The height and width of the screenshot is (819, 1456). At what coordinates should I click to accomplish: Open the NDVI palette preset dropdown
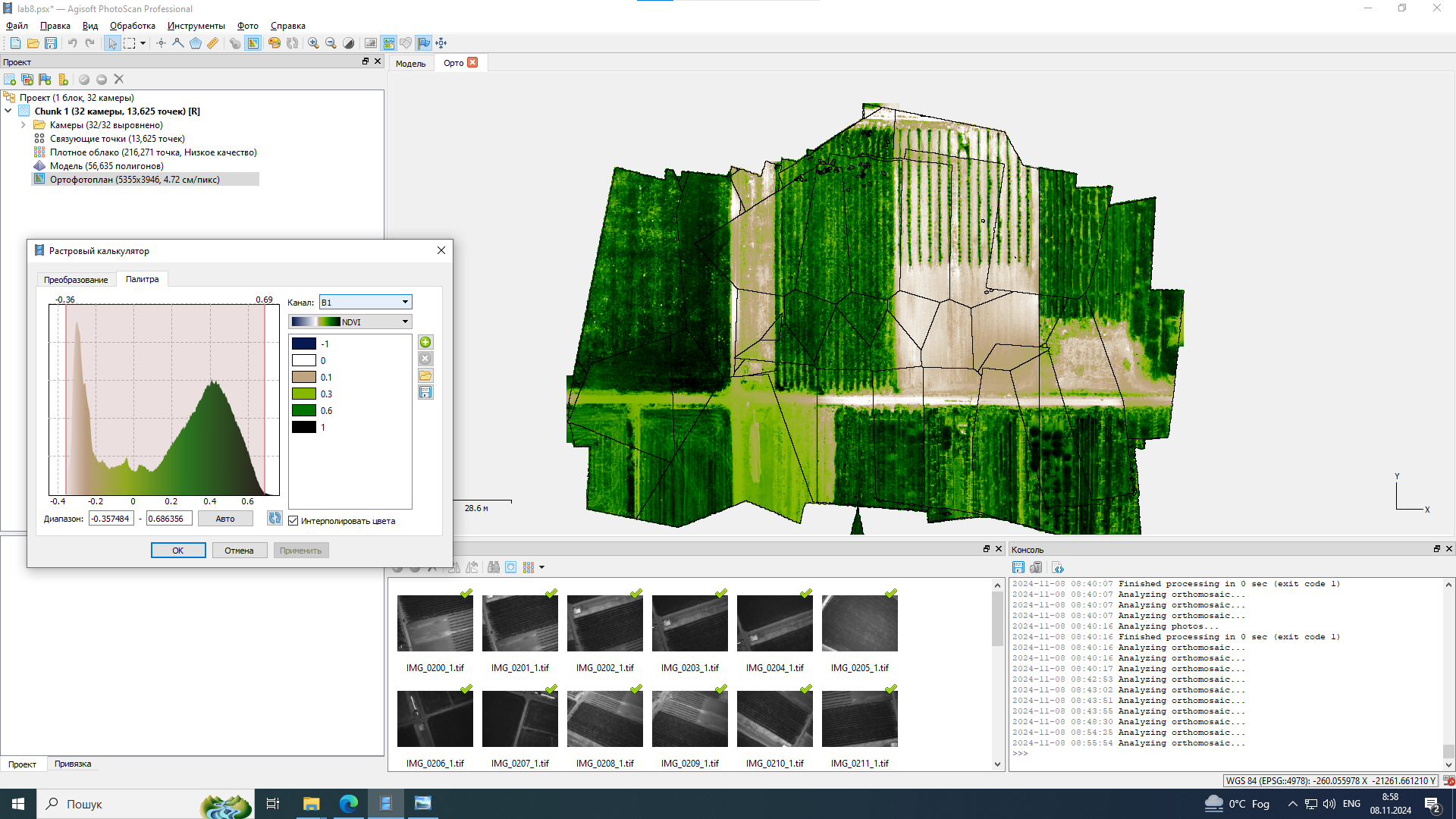pos(350,322)
